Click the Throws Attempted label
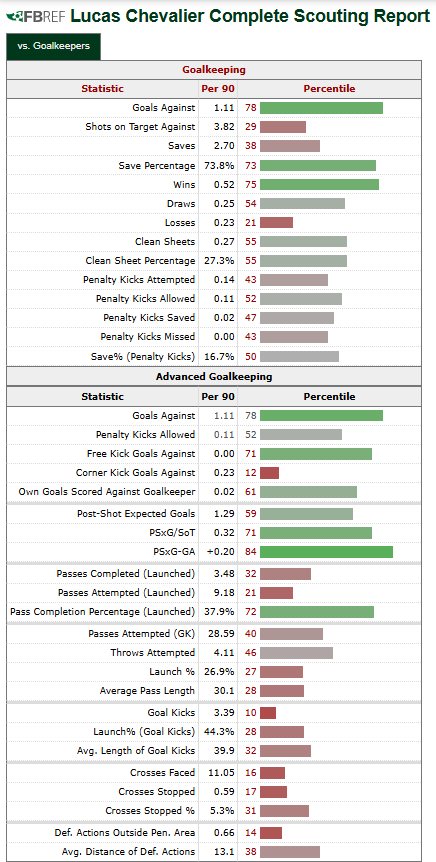 point(153,653)
